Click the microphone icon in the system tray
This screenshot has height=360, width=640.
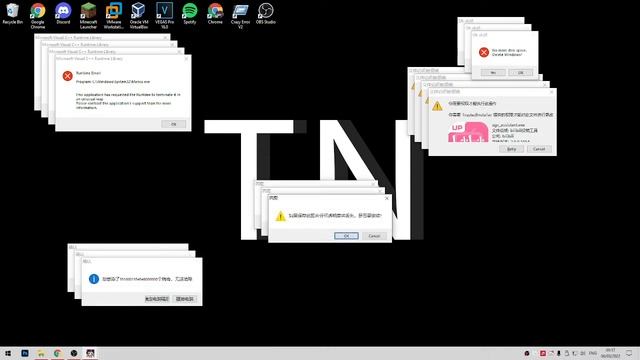point(559,353)
